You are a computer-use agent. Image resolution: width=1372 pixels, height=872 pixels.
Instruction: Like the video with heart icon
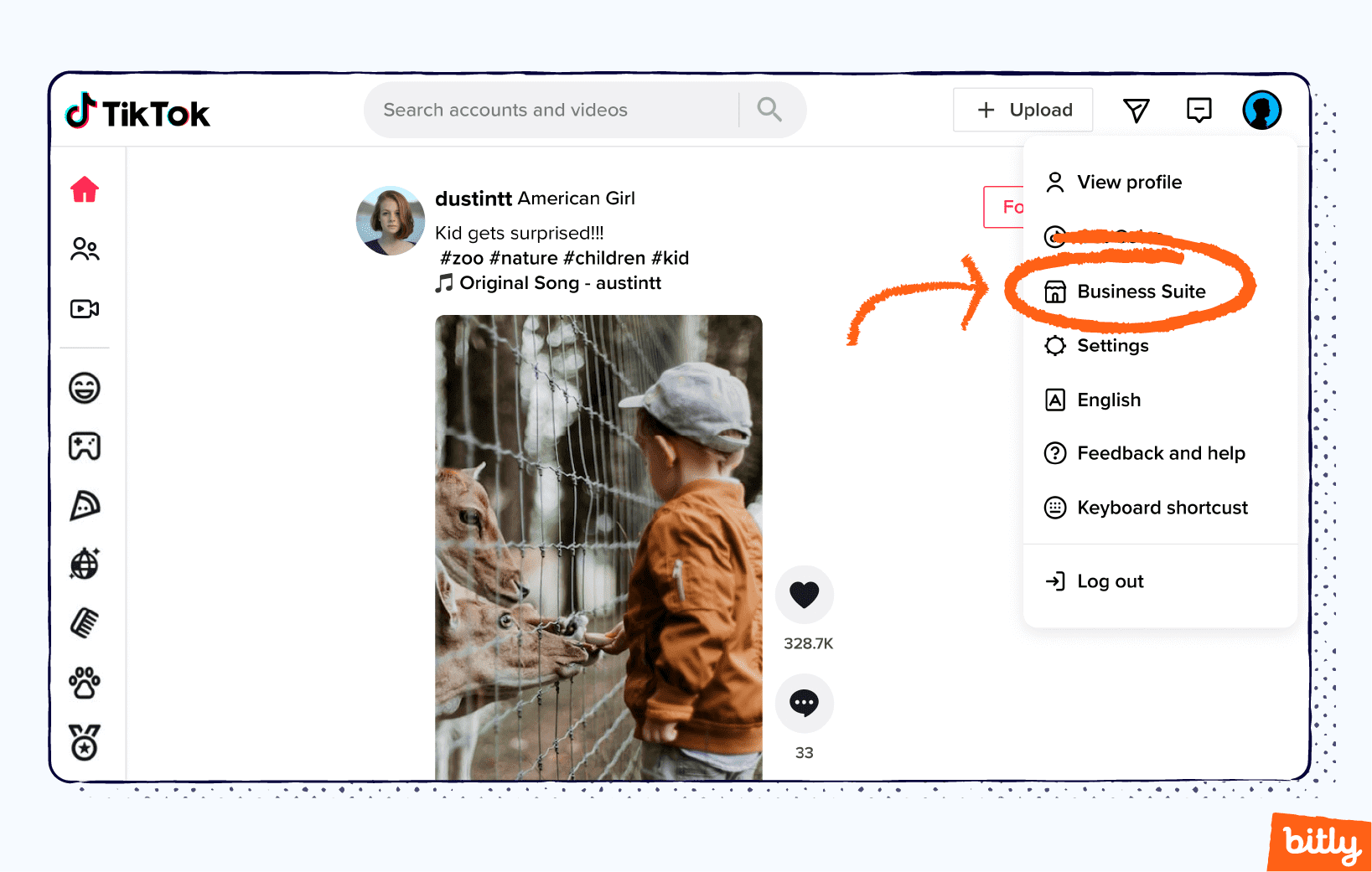pyautogui.click(x=805, y=595)
